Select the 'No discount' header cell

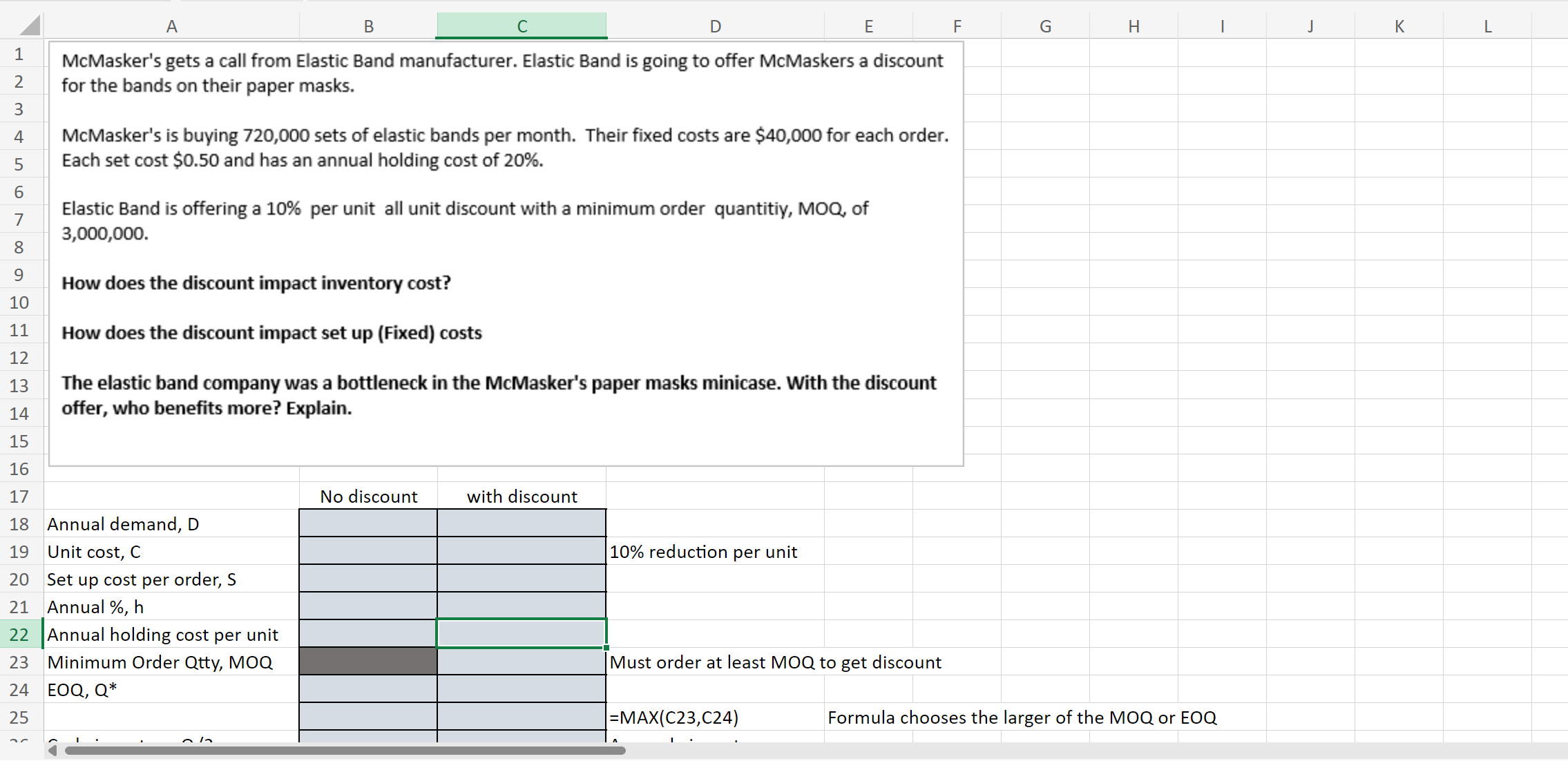click(368, 496)
